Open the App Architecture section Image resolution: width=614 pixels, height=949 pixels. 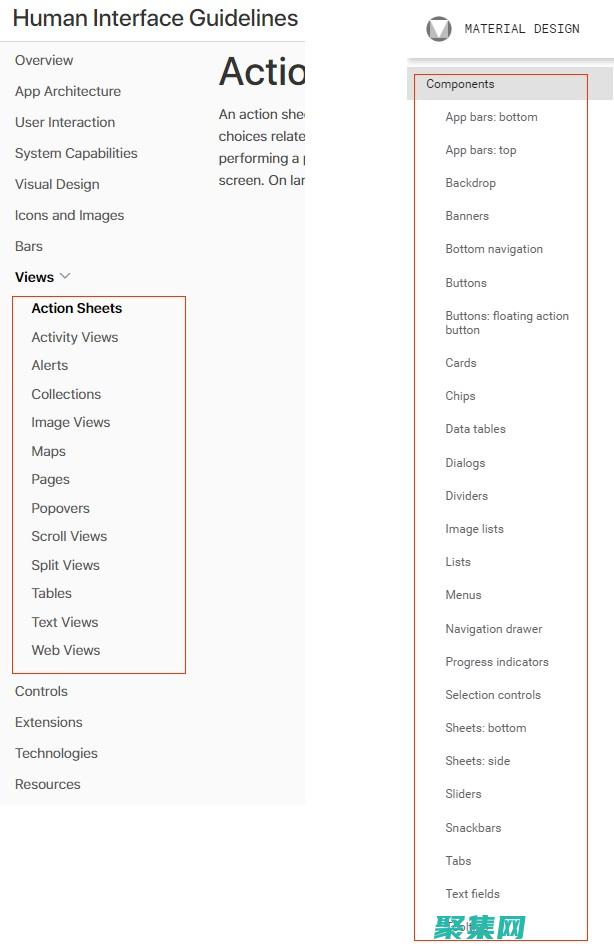67,91
